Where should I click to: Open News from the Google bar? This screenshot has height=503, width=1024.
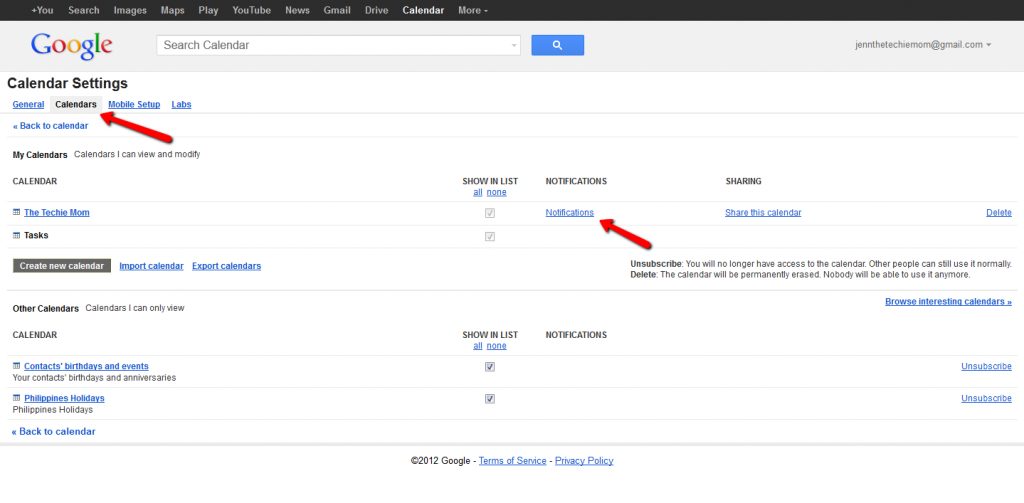tap(297, 10)
